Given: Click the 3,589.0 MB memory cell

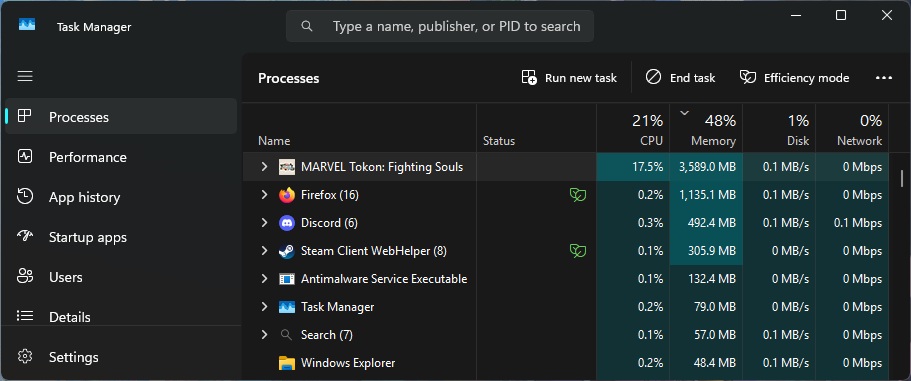Looking at the screenshot, I should coord(706,167).
